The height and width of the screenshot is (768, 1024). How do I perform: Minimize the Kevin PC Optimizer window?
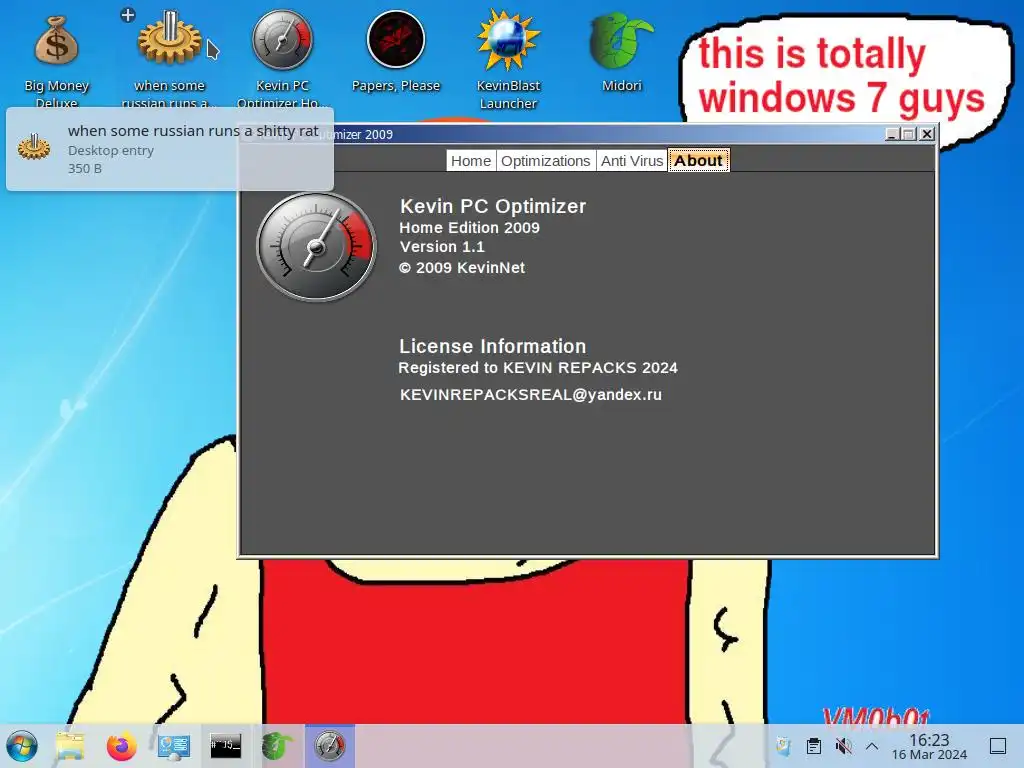pyautogui.click(x=893, y=134)
